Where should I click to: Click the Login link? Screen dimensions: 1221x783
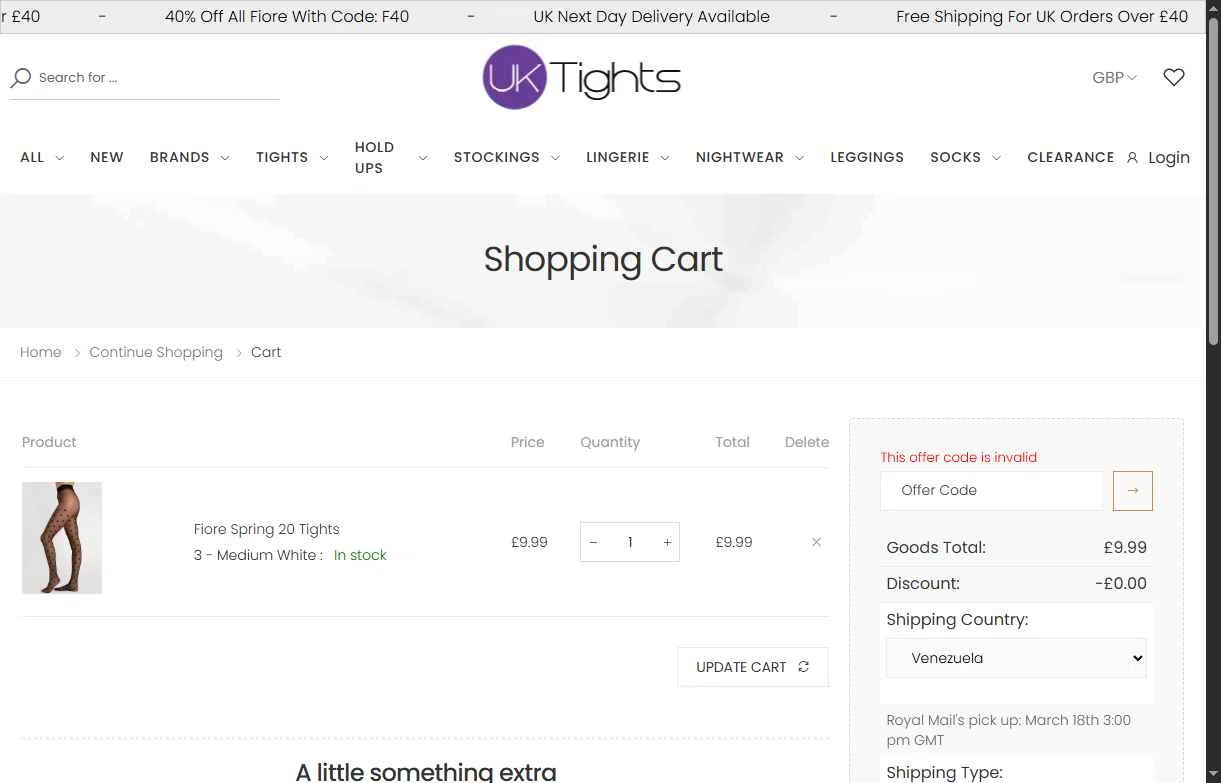pos(1169,157)
